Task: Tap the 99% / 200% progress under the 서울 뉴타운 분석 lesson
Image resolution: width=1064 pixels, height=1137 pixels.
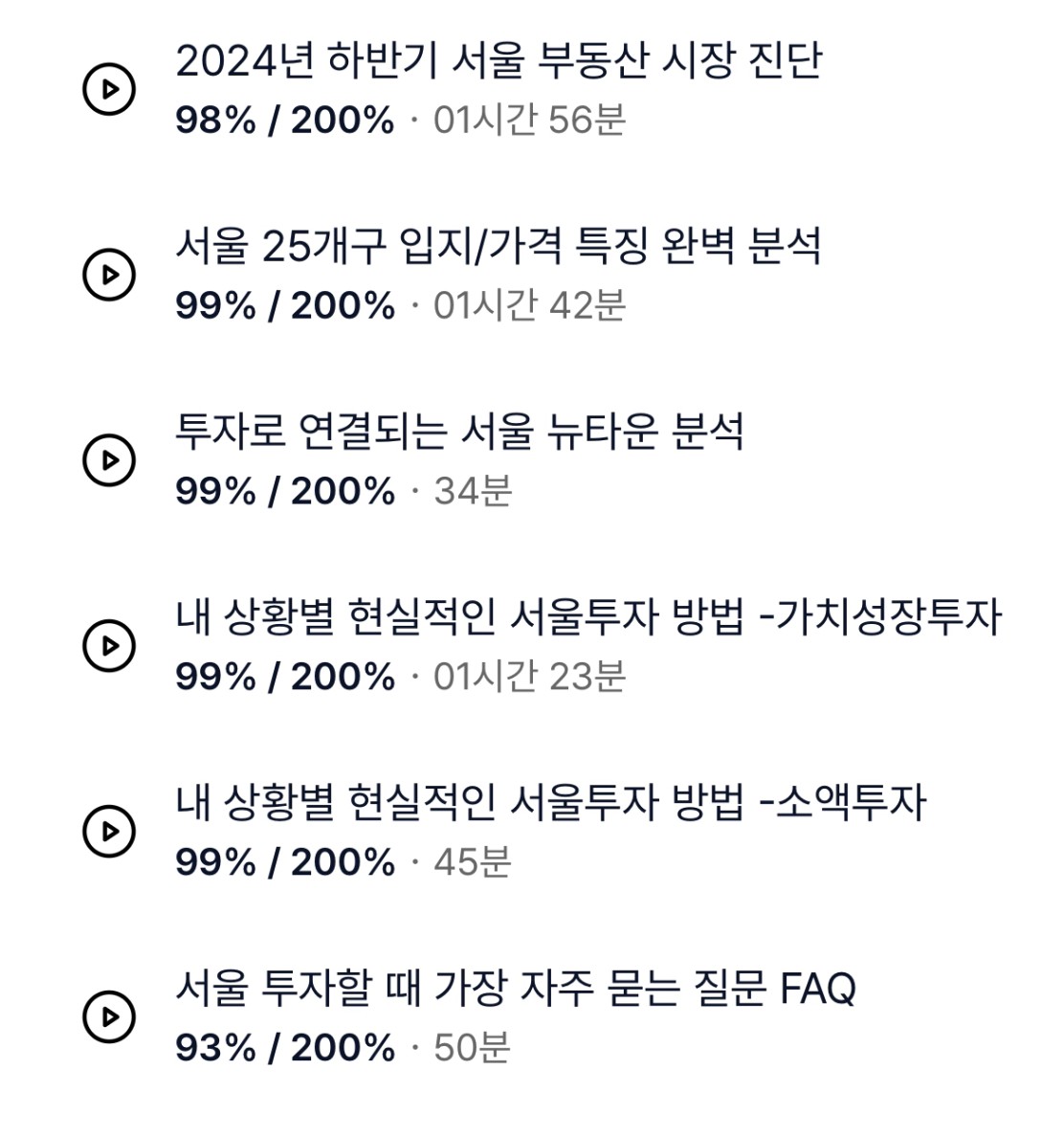Action: click(x=285, y=492)
